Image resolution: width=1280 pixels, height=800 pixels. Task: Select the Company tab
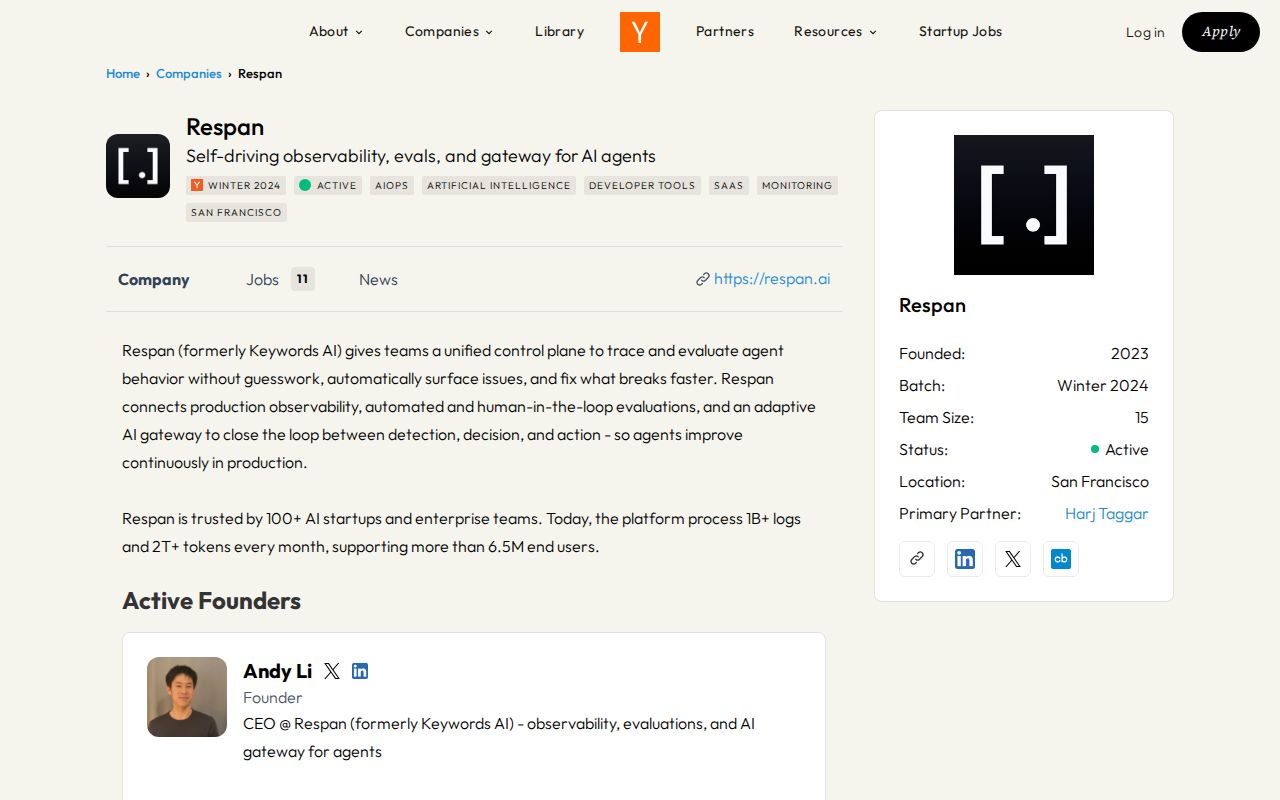154,280
